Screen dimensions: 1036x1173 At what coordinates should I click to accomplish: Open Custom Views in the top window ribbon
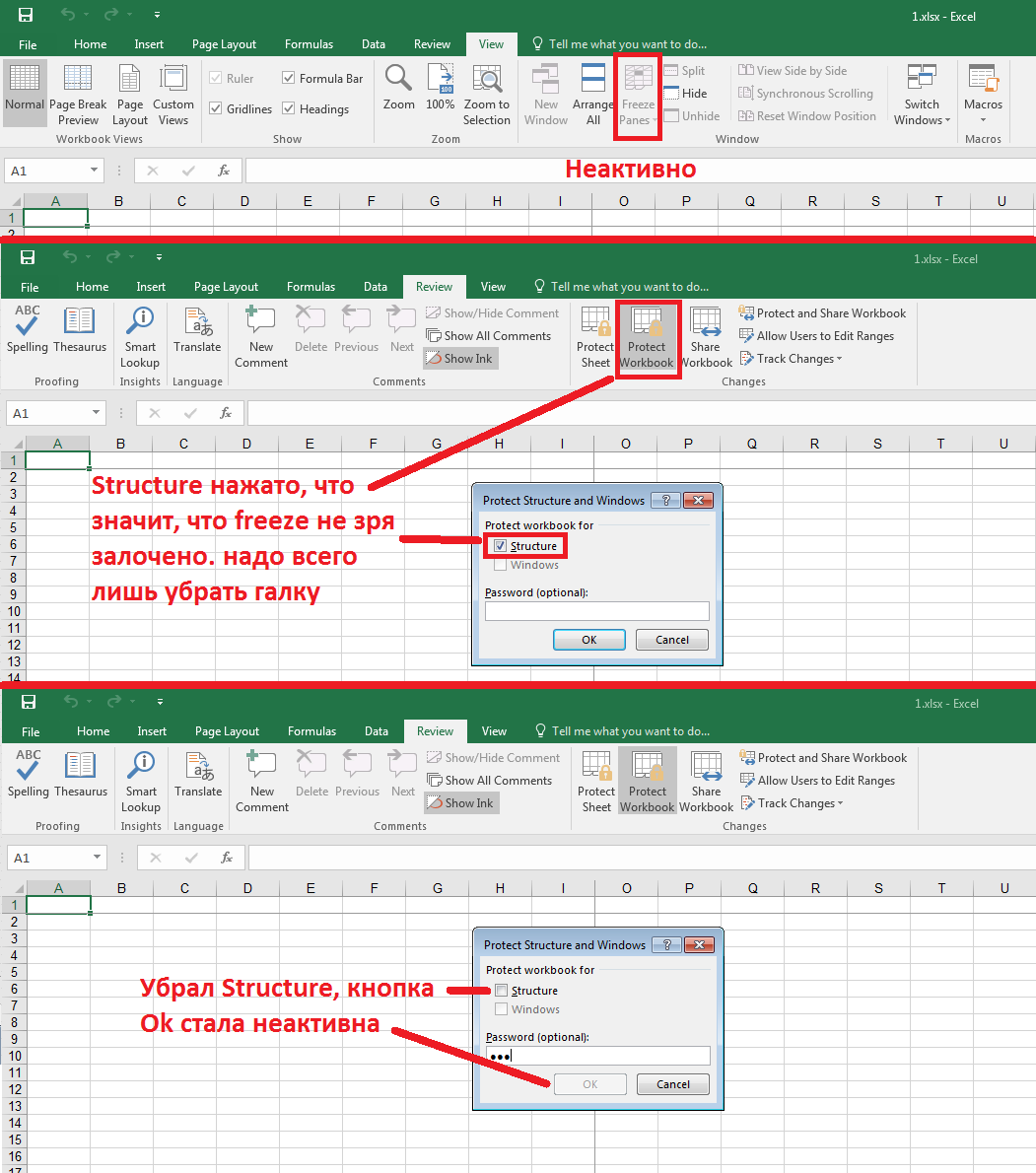click(x=173, y=95)
